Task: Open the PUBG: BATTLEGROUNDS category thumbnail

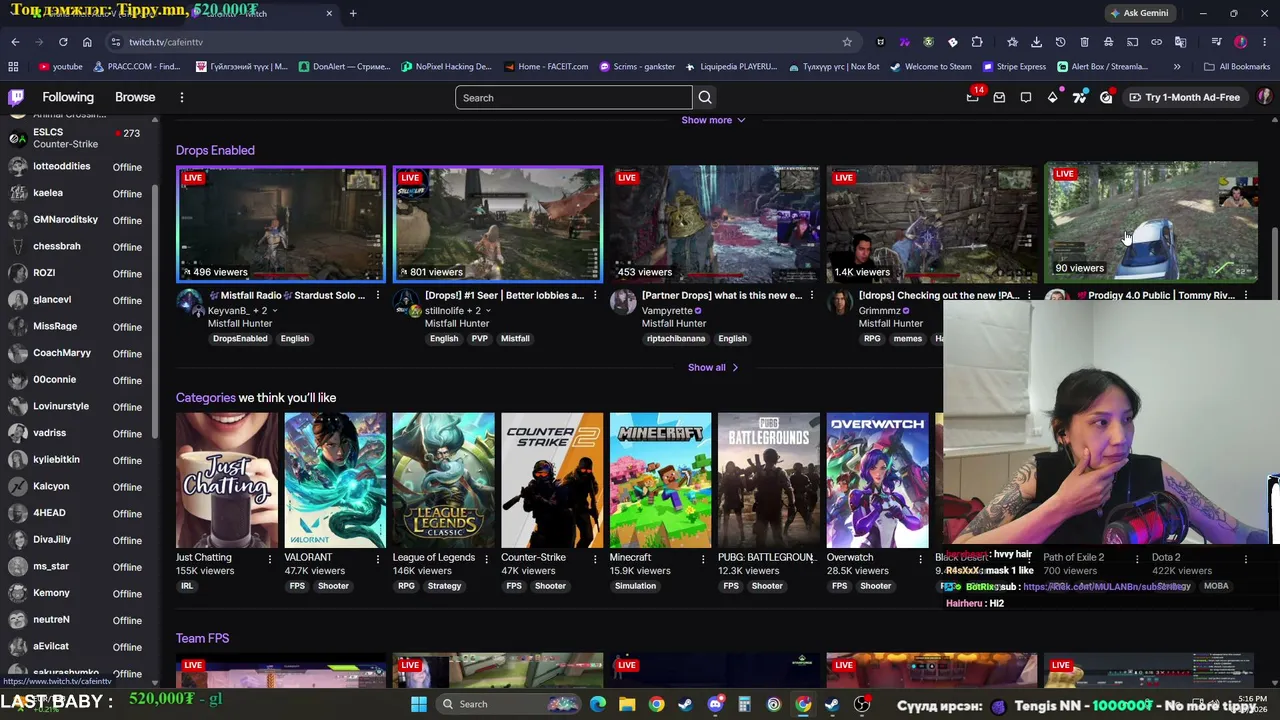Action: click(769, 481)
